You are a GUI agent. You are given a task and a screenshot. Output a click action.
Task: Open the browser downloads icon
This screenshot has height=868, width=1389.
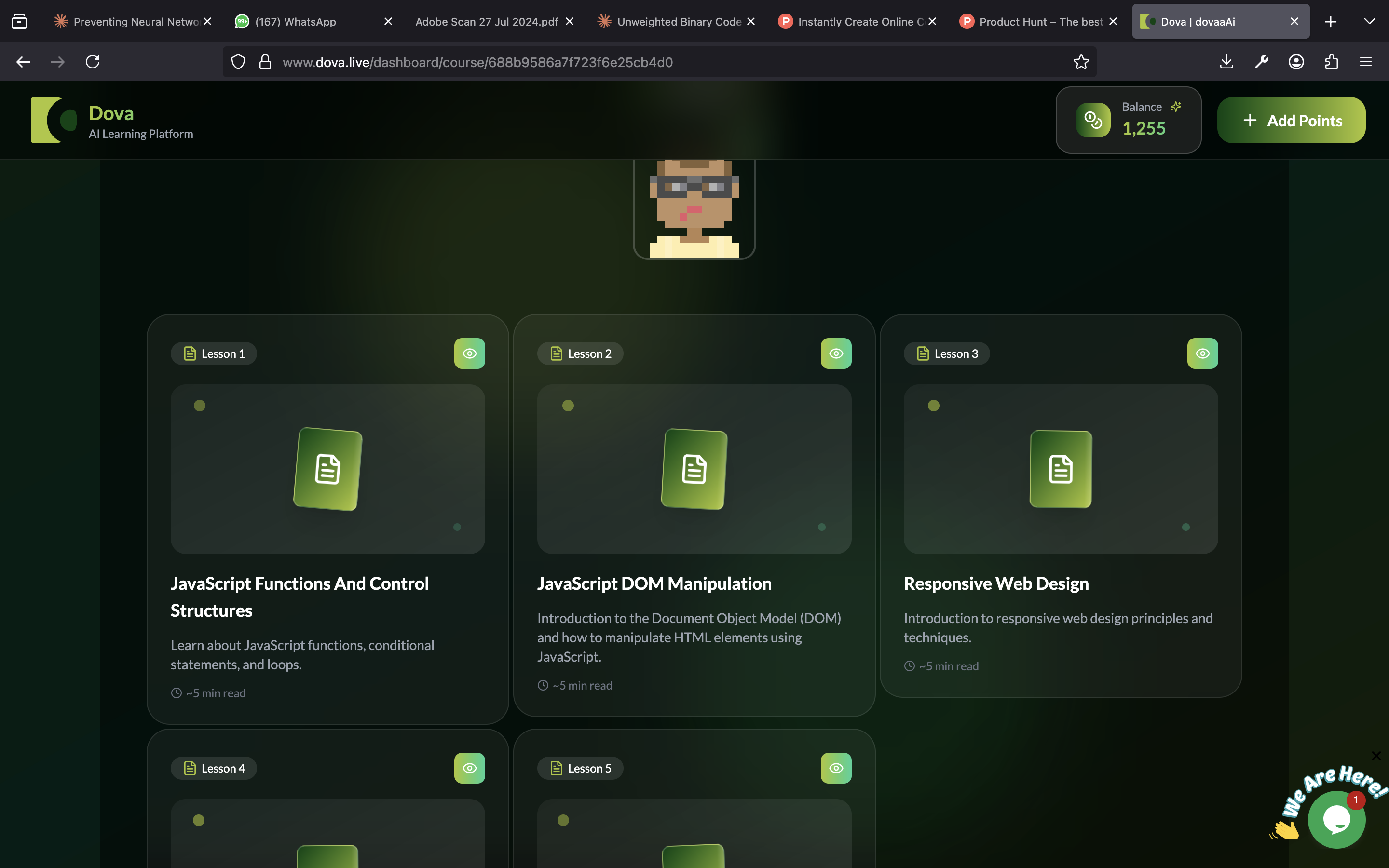[1226, 62]
